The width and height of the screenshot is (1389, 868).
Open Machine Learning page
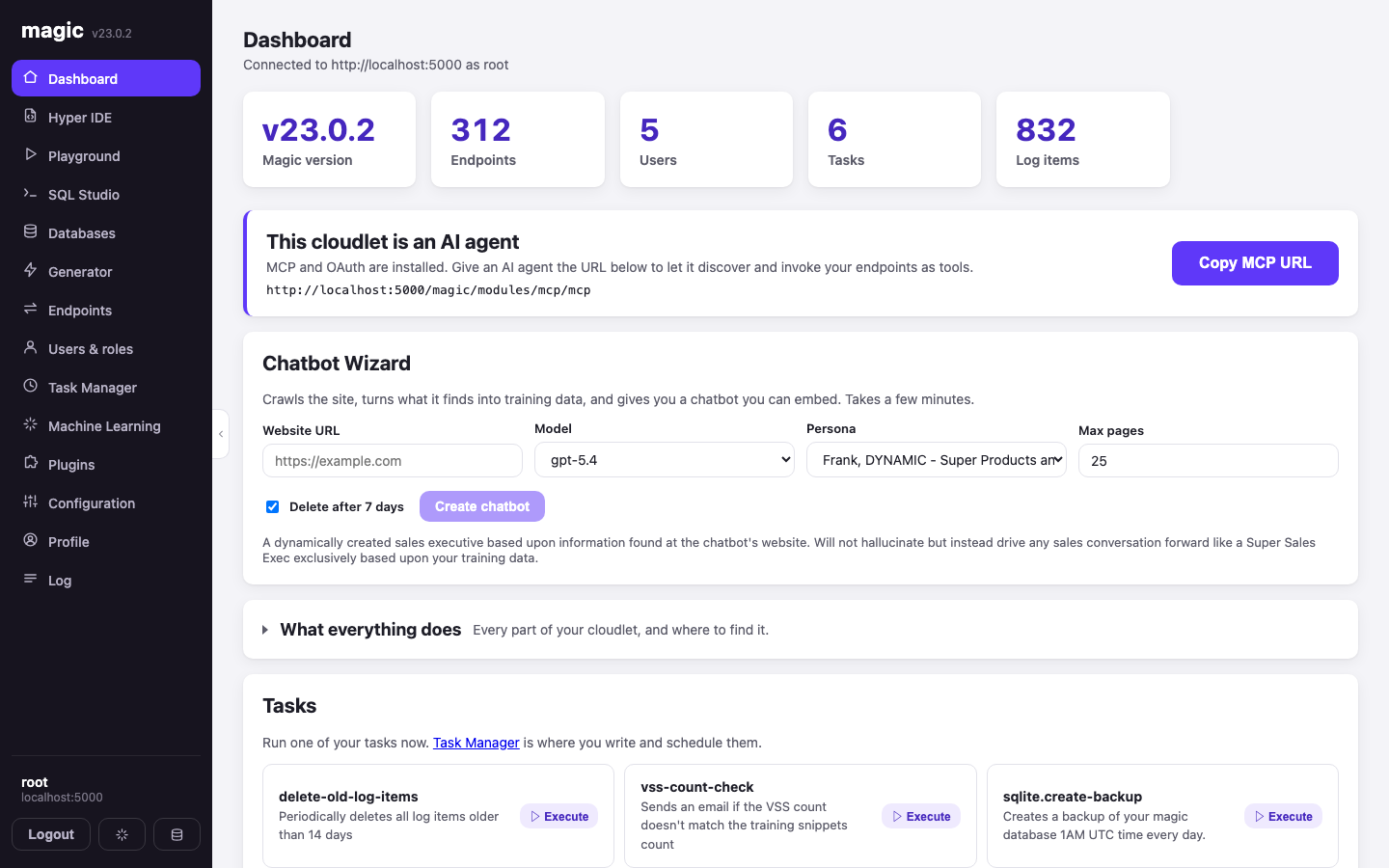(x=106, y=425)
